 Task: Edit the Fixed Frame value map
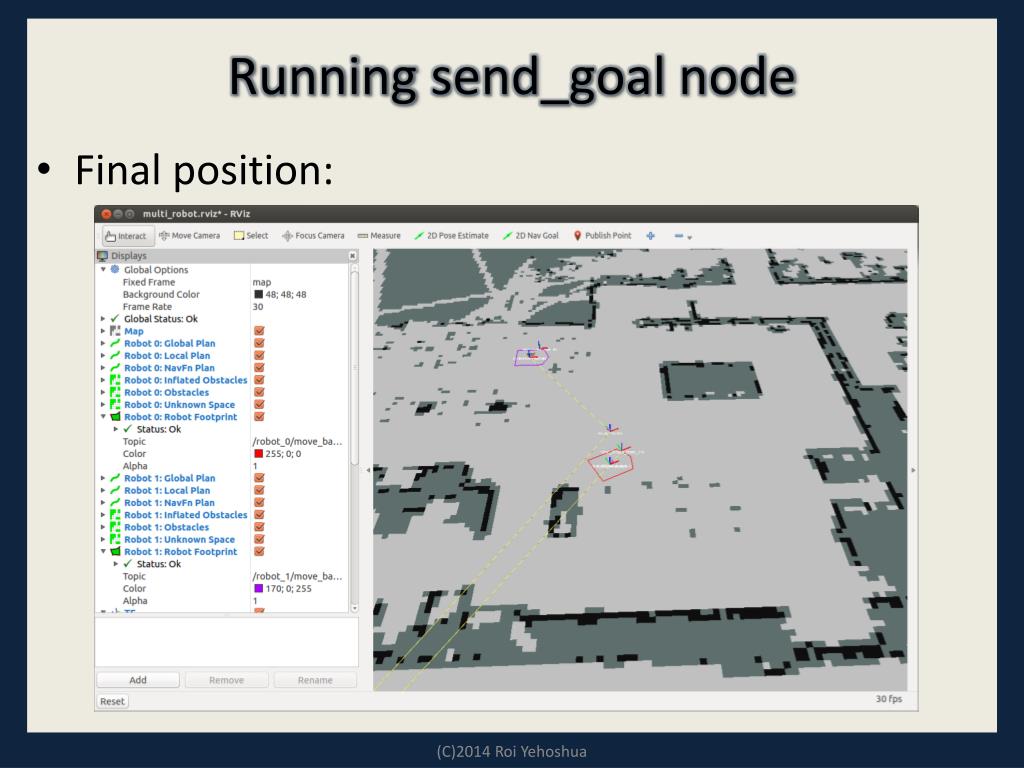[x=262, y=282]
